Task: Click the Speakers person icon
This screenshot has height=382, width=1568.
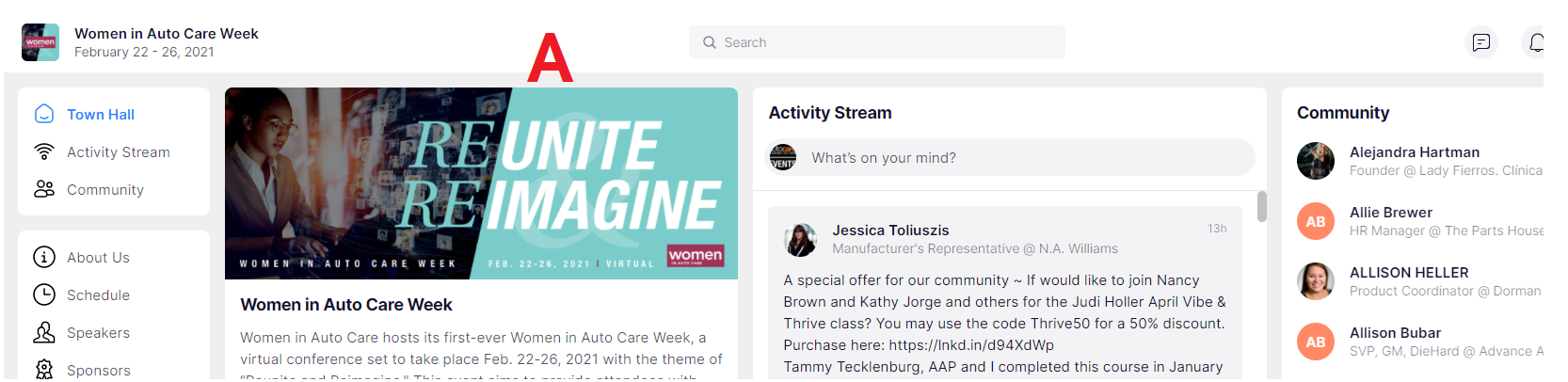Action: click(44, 332)
